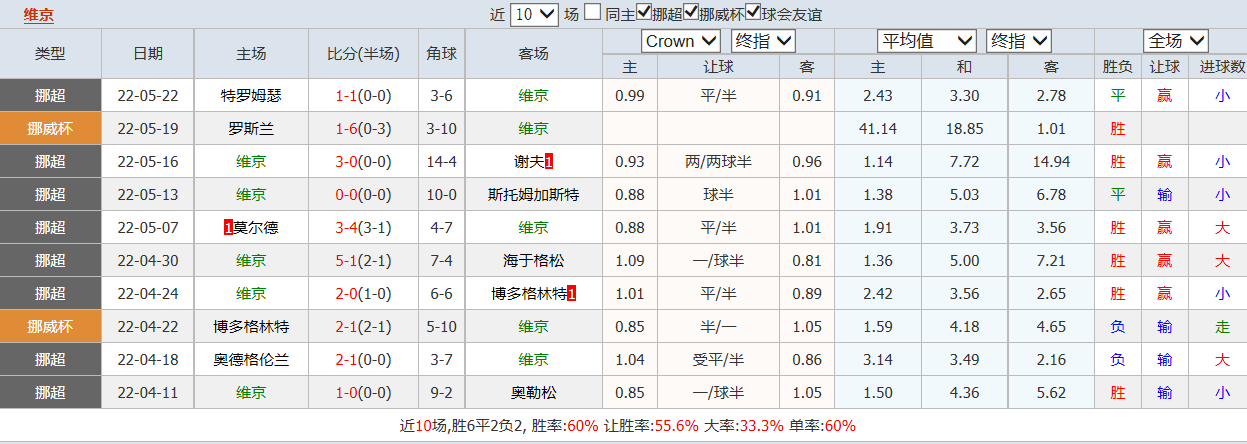Open the match count dropdown showing 10
The image size is (1247, 444).
tap(534, 14)
